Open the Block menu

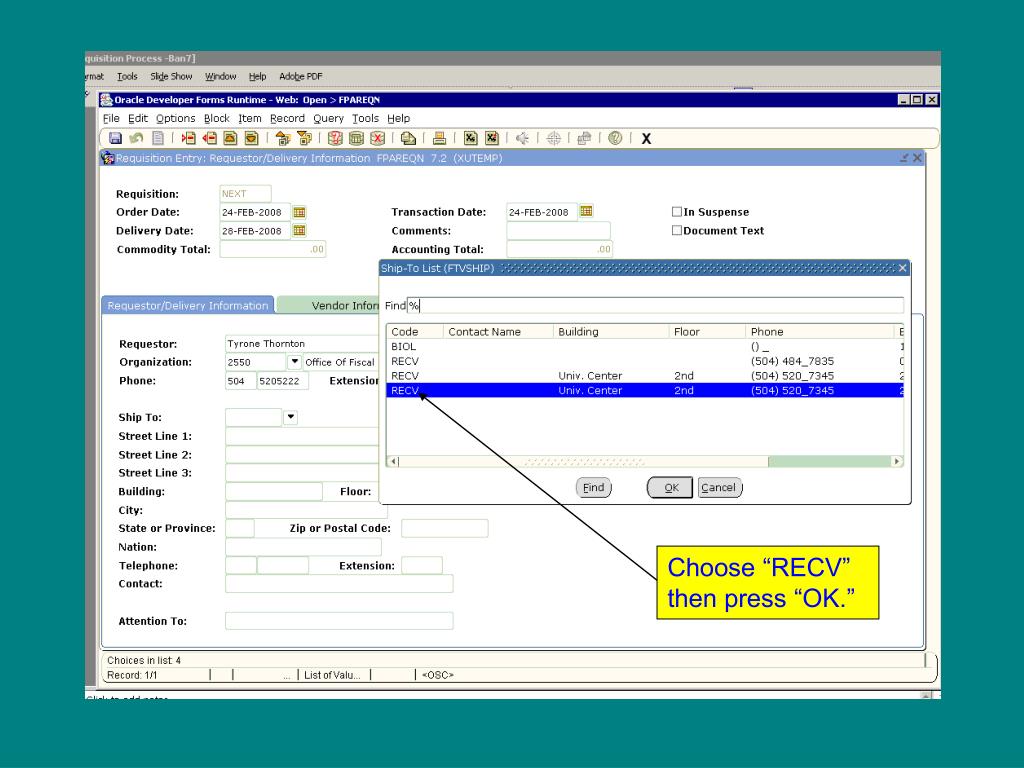tap(216, 118)
